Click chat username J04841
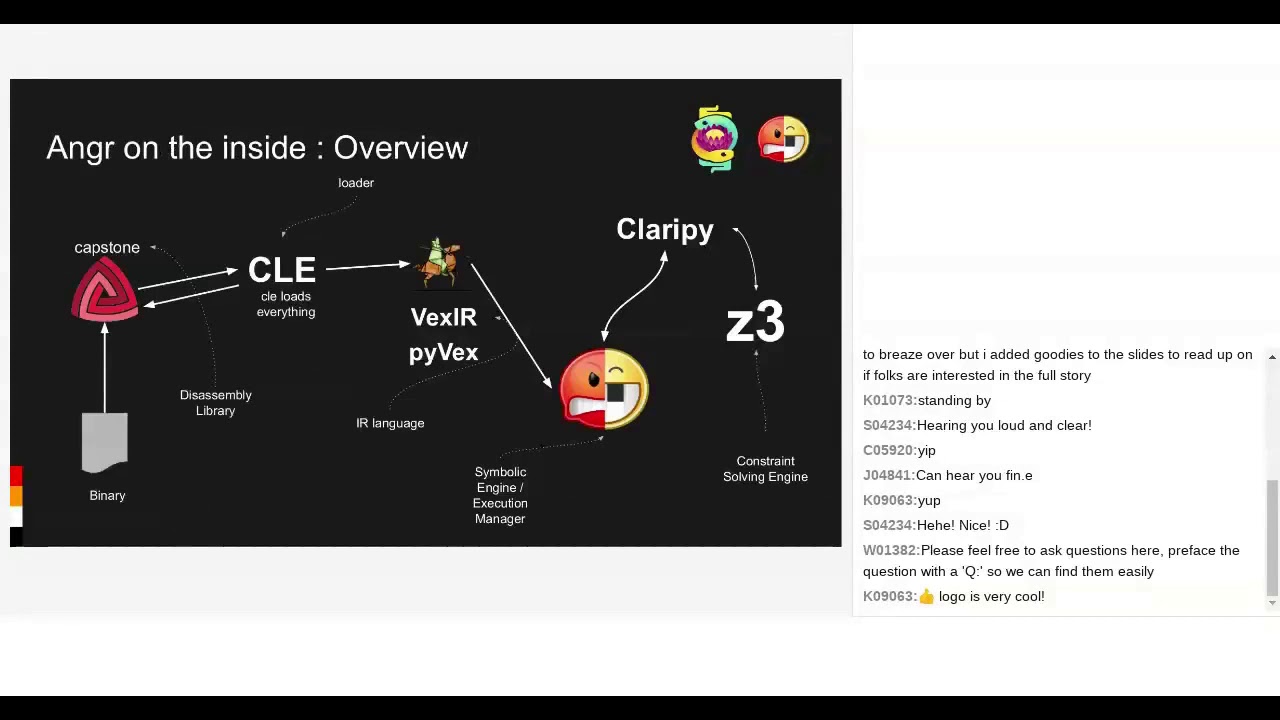Image resolution: width=1280 pixels, height=720 pixels. pyautogui.click(x=889, y=475)
